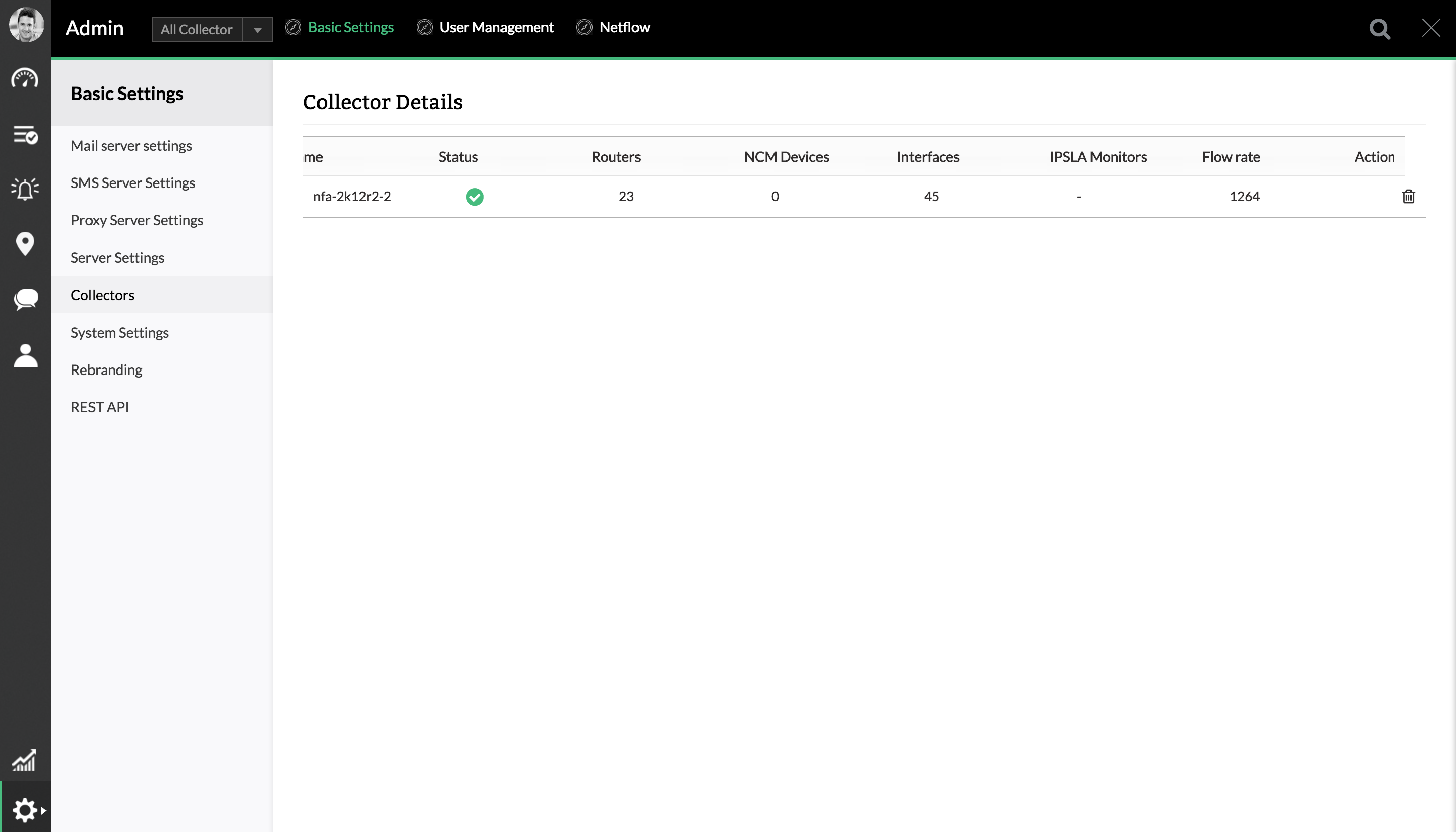
Task: Open the search magnifier in top bar
Action: click(1380, 29)
